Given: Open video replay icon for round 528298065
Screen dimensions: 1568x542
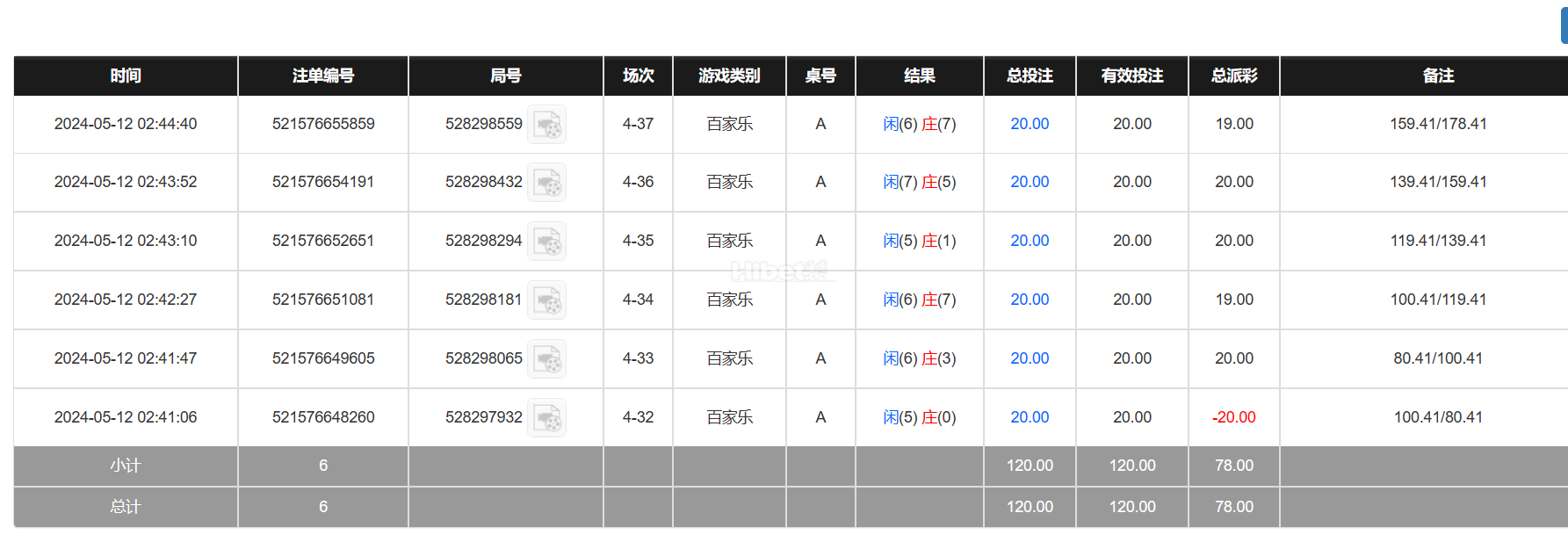Looking at the screenshot, I should pos(546,358).
